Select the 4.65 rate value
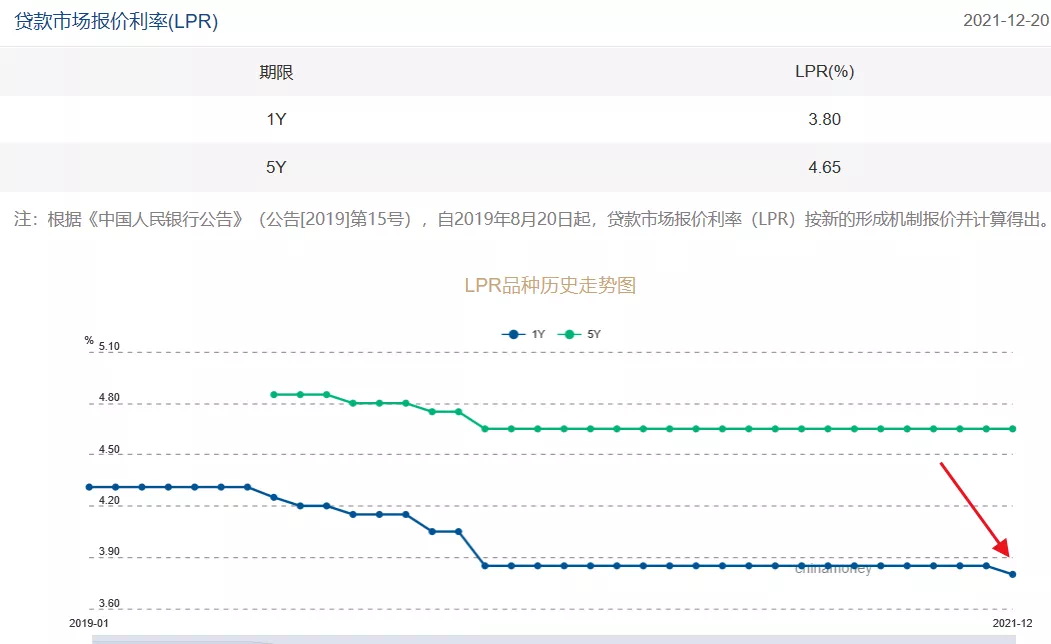1051x644 pixels. [824, 167]
